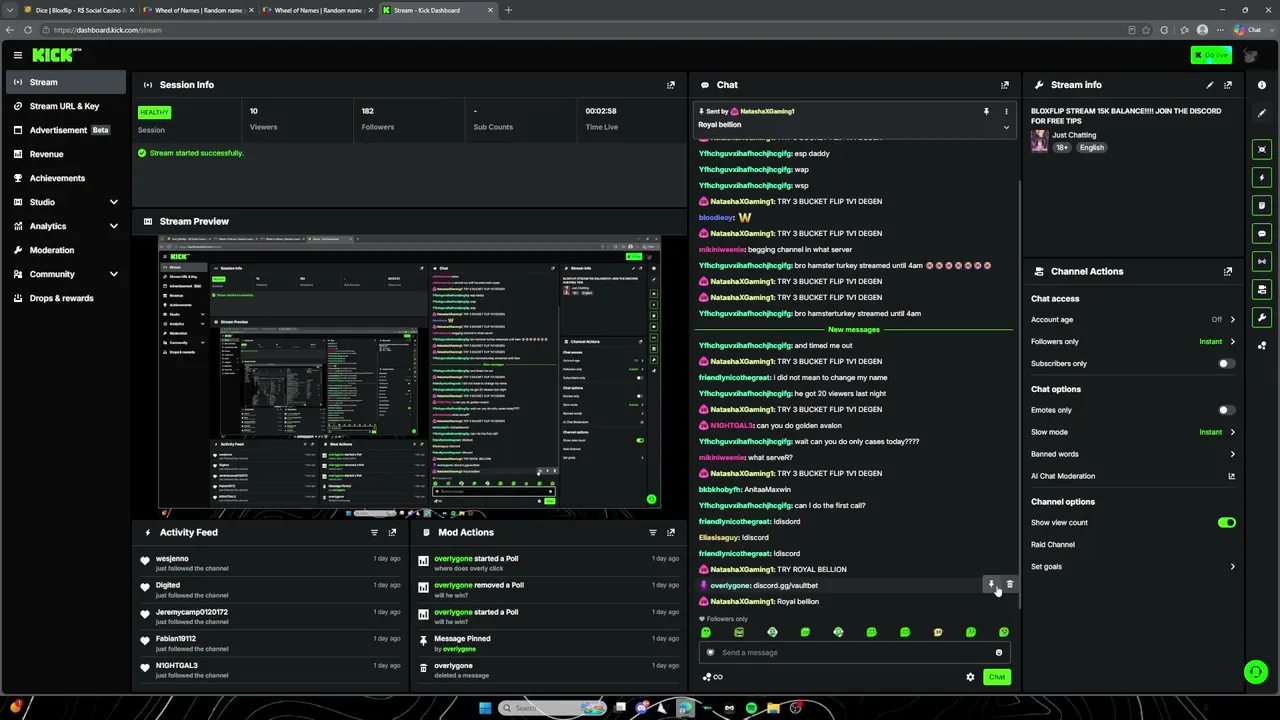The image size is (1280, 720).
Task: Open the green support headset button
Action: [x=1256, y=672]
